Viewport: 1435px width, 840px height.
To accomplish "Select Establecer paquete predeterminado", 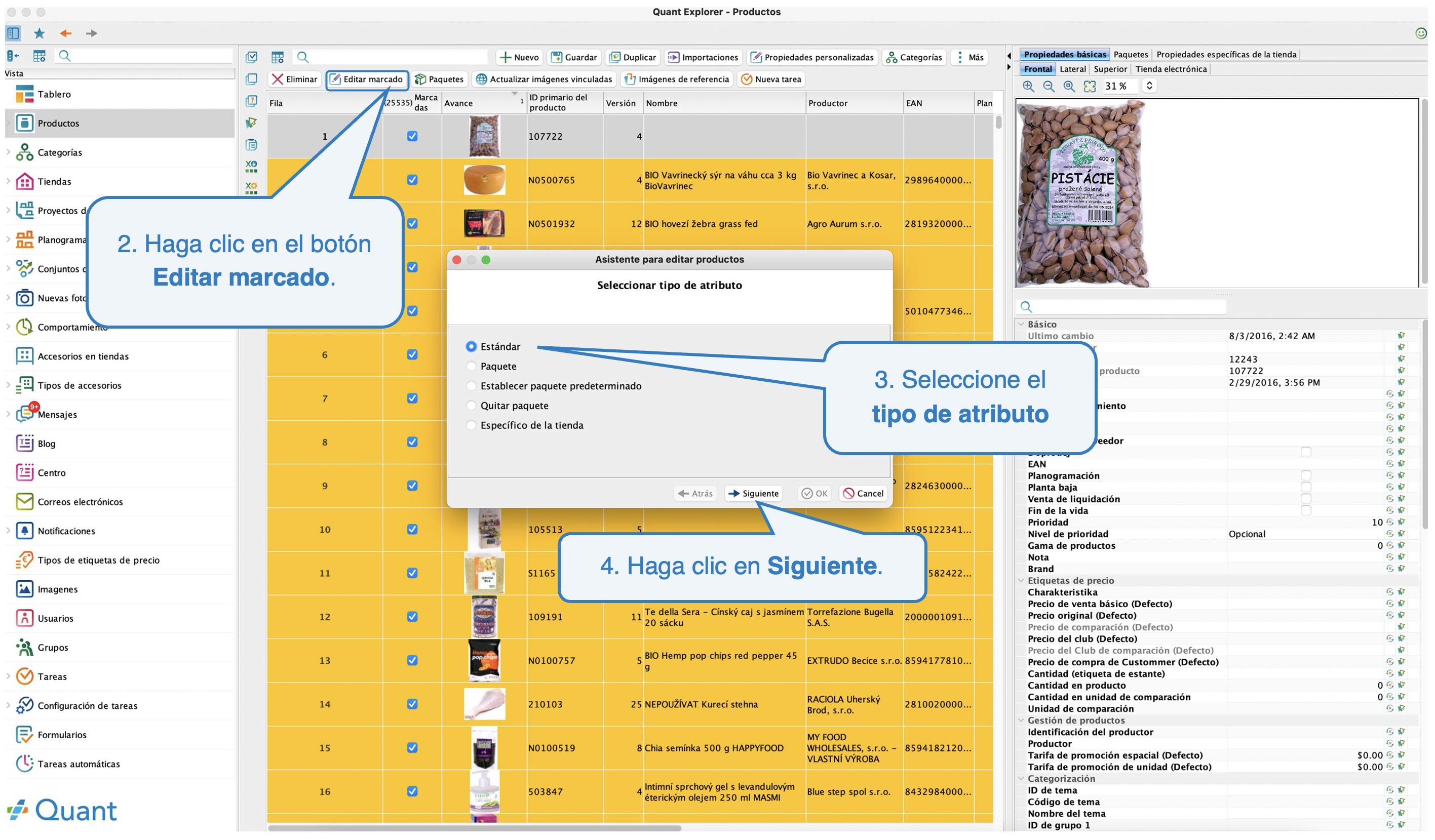I will point(471,386).
